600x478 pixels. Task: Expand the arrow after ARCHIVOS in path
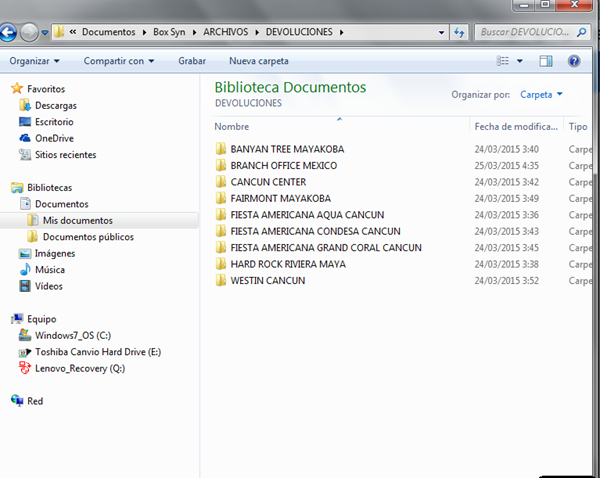point(257,33)
